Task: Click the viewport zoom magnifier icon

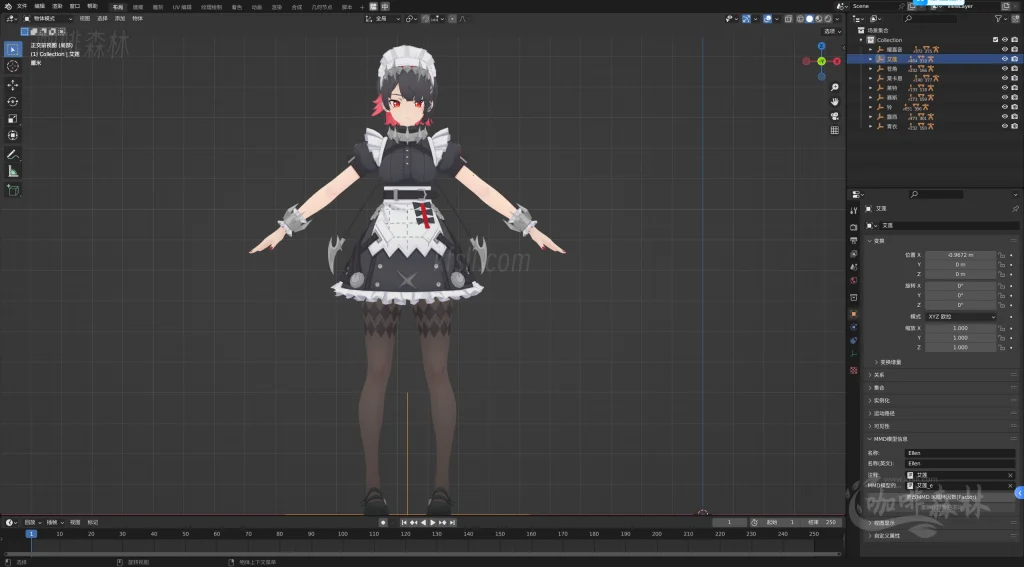Action: click(835, 88)
